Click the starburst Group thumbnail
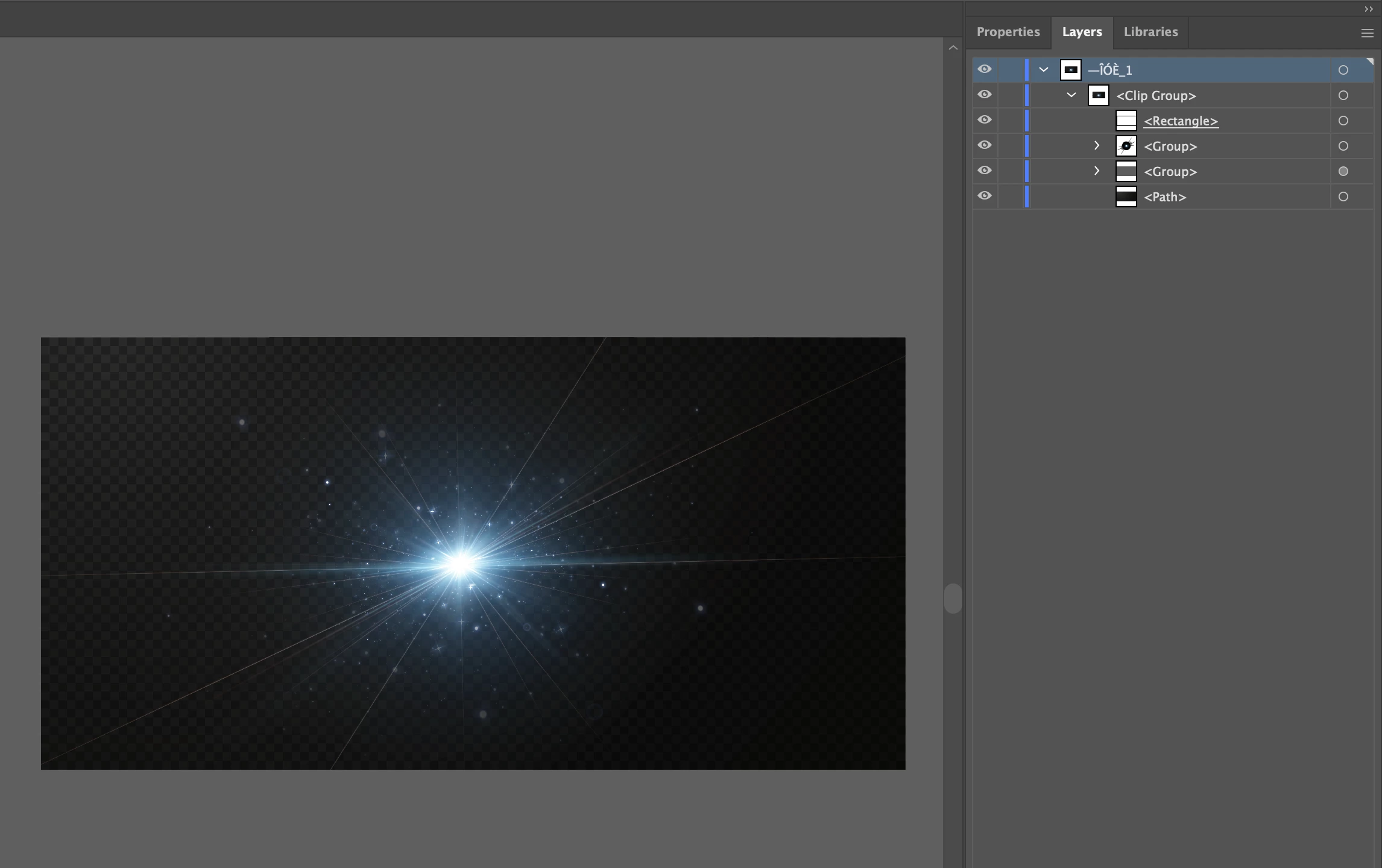Image resolution: width=1382 pixels, height=868 pixels. (1126, 146)
